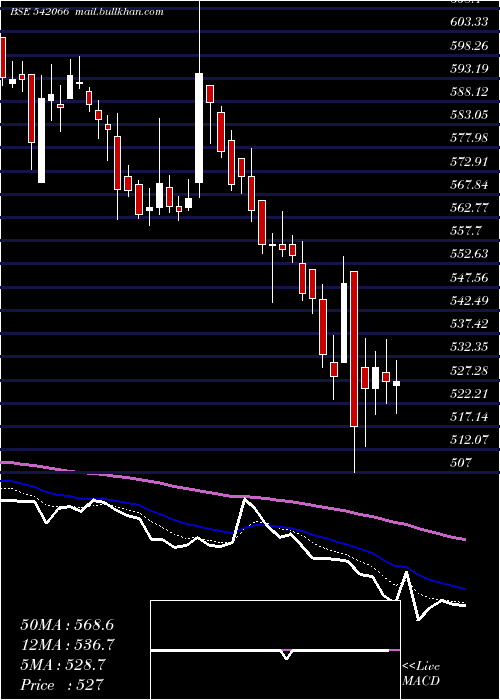Click the 583.05 price axis label
The height and width of the screenshot is (700, 500).
pos(469,115)
